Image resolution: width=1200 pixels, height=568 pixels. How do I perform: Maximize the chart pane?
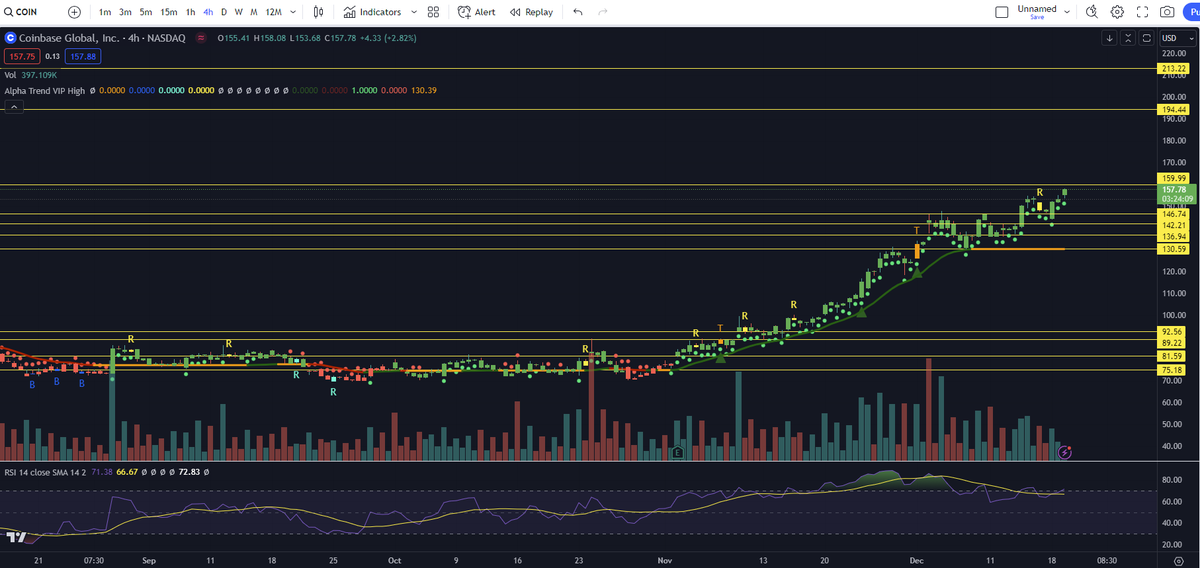1146,38
